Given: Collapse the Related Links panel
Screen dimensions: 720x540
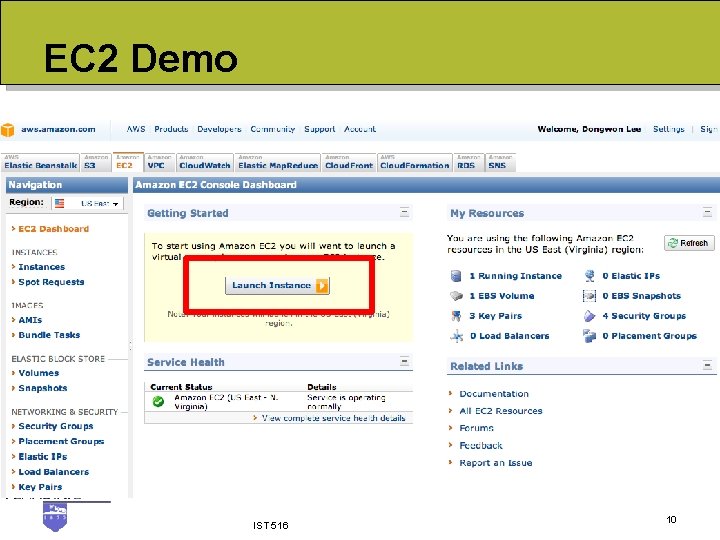Looking at the screenshot, I should click(707, 366).
